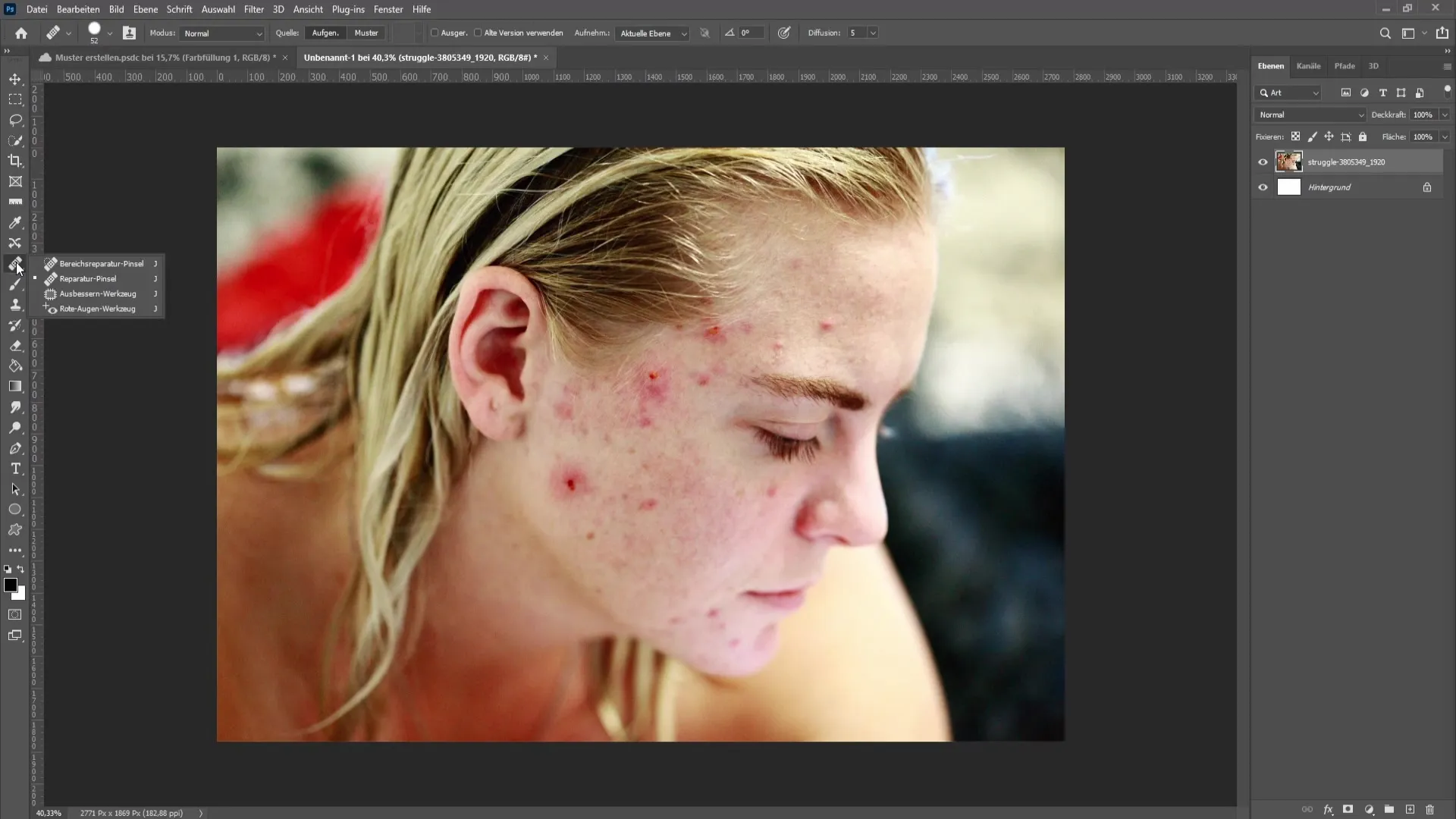Open Filter menu in menu bar
This screenshot has height=819, width=1456.
[253, 9]
